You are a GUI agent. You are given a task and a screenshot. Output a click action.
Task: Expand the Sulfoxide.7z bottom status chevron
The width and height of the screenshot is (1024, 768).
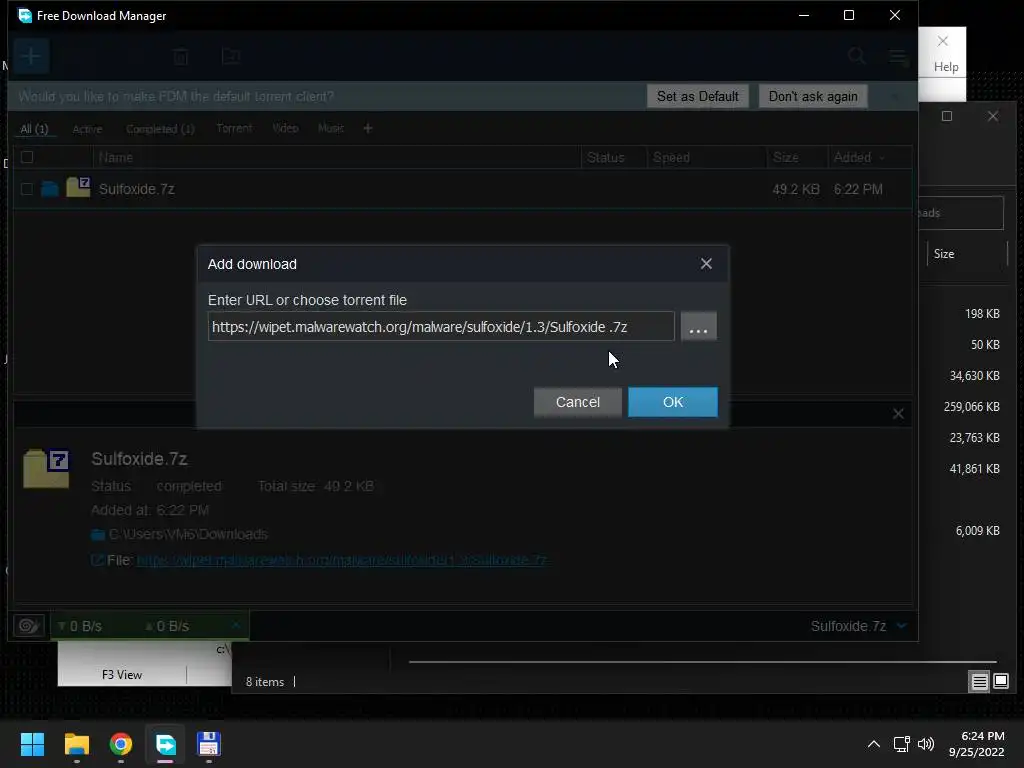[902, 626]
